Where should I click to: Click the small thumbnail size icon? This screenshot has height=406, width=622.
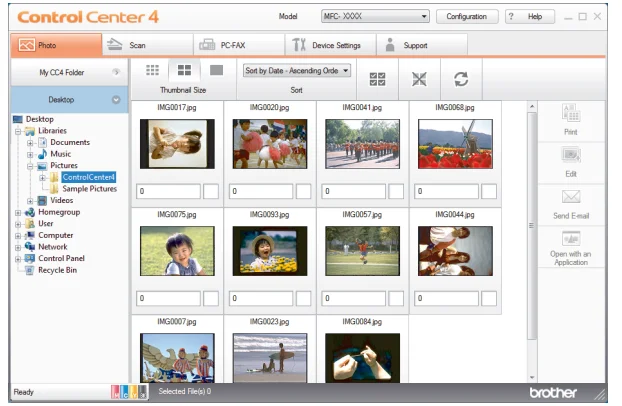(153, 70)
